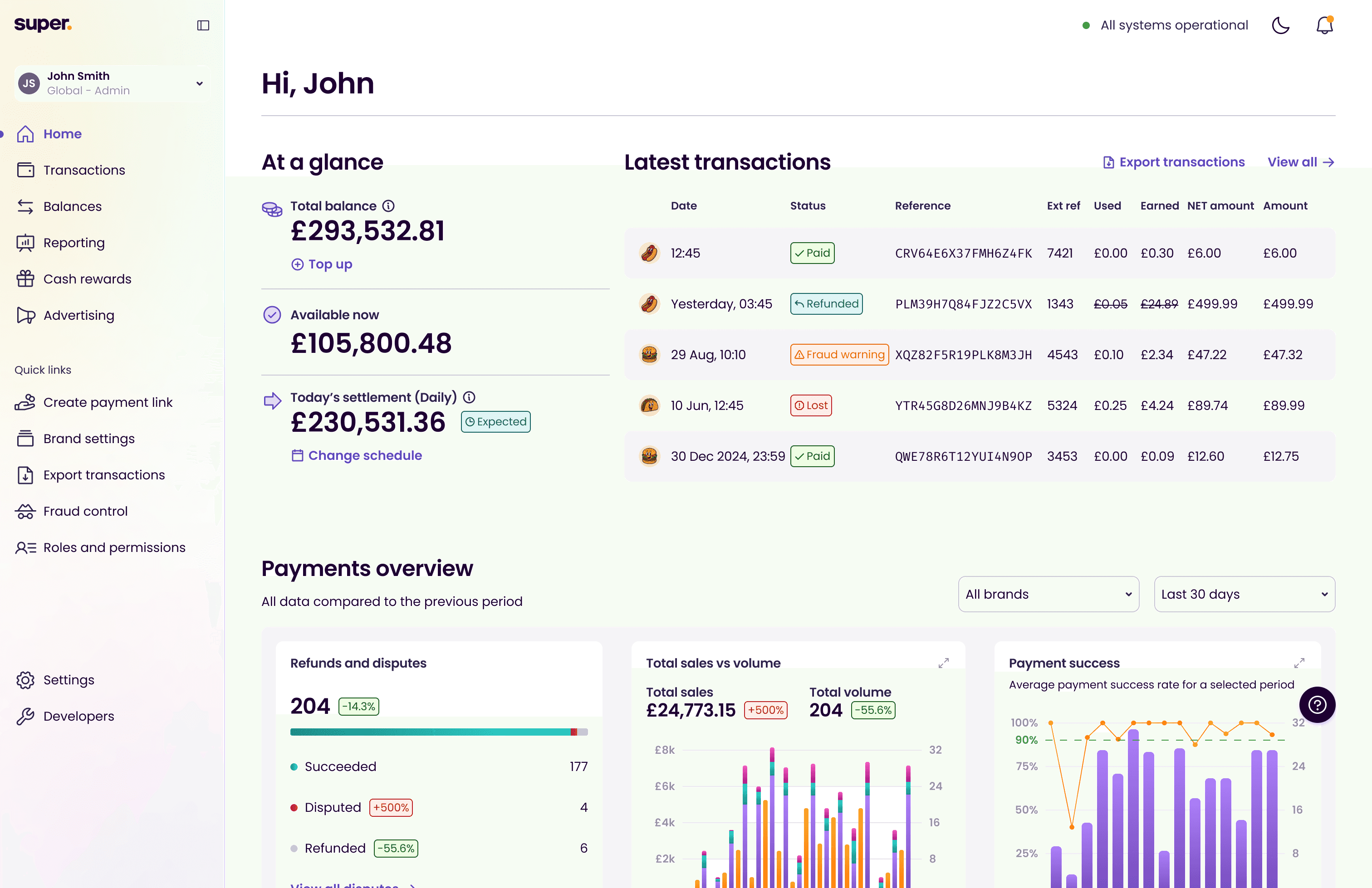The width and height of the screenshot is (1372, 888).
Task: Open the notifications bell
Action: pyautogui.click(x=1325, y=25)
